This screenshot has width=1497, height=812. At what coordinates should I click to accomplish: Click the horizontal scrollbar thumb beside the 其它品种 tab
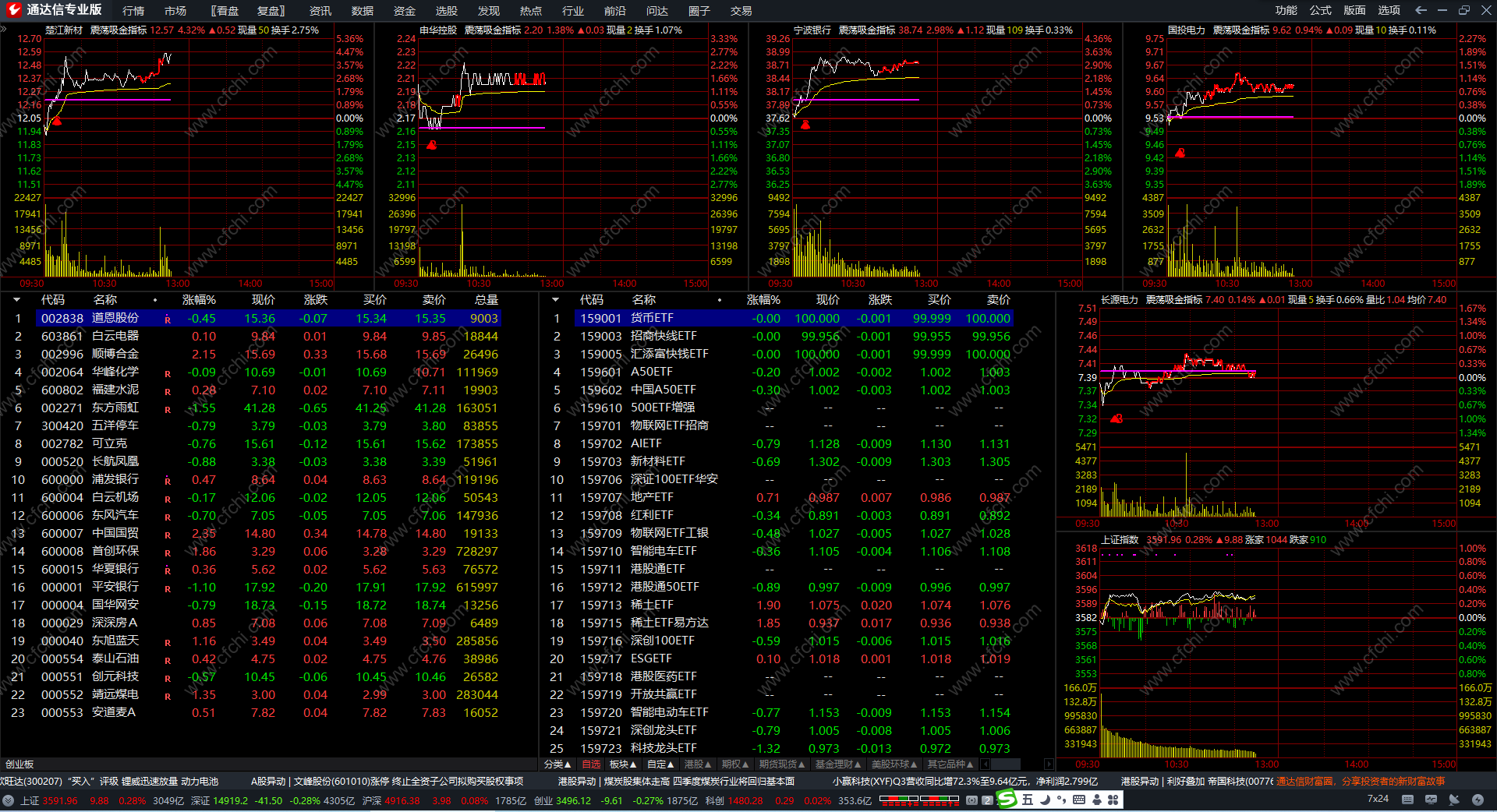pyautogui.click(x=1005, y=764)
